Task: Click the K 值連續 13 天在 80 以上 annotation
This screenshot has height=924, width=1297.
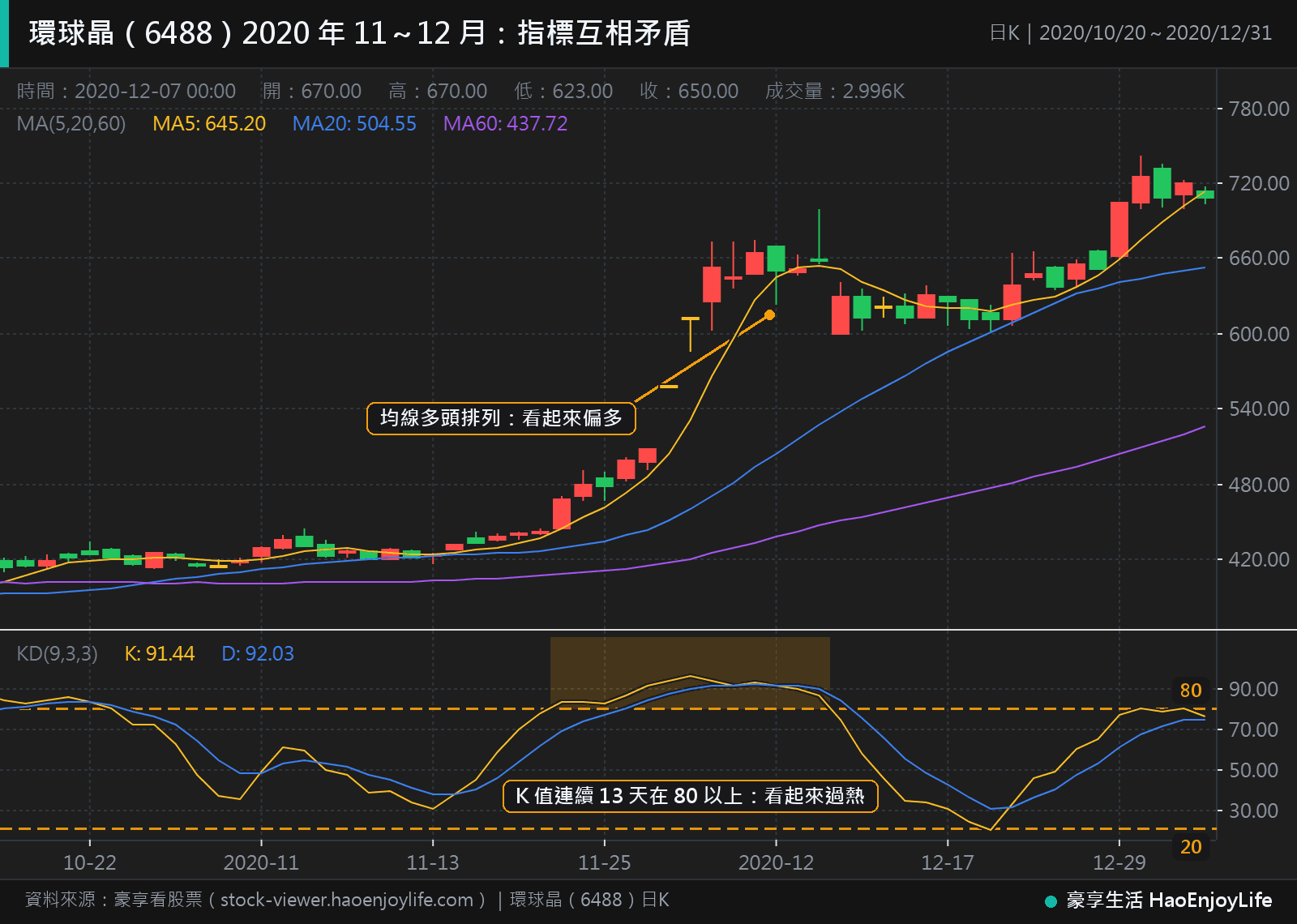Action: [x=691, y=796]
